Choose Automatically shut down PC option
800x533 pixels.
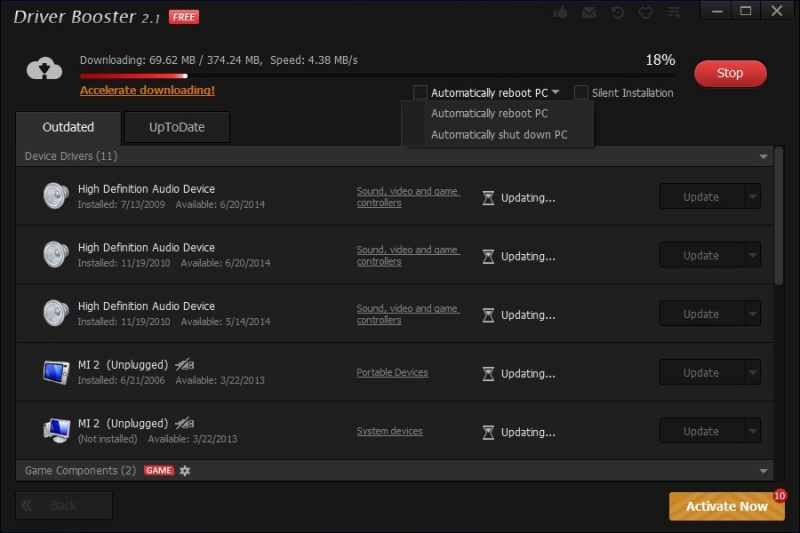coord(498,135)
